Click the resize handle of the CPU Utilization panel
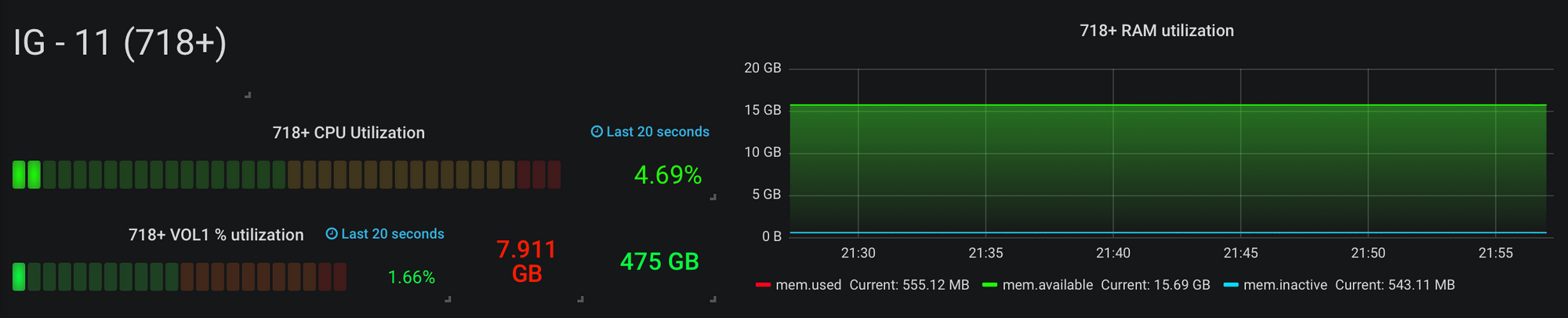 pos(713,197)
